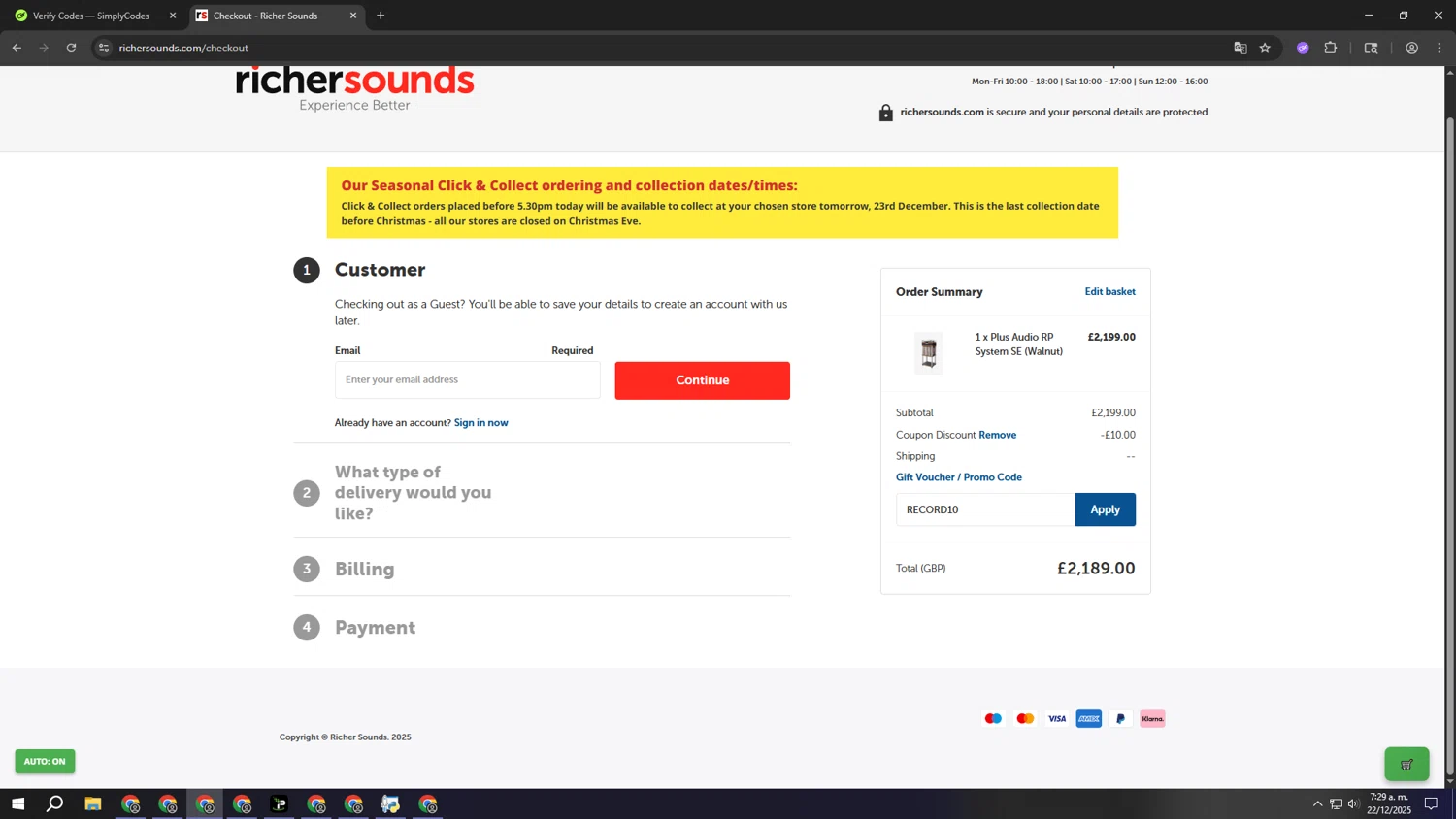Click the promo code field containing RECORD10

[984, 509]
